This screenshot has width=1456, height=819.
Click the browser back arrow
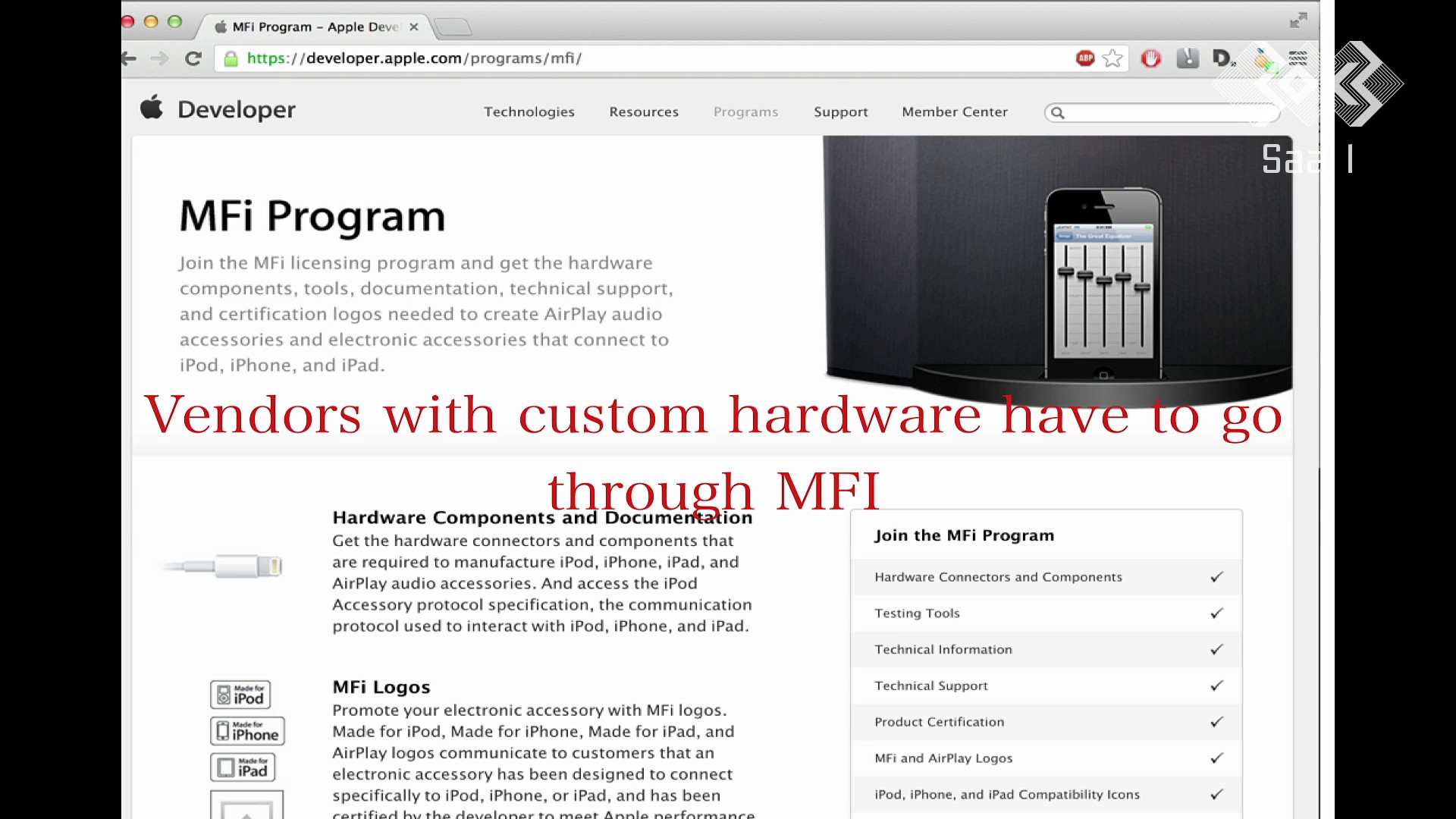tap(129, 58)
